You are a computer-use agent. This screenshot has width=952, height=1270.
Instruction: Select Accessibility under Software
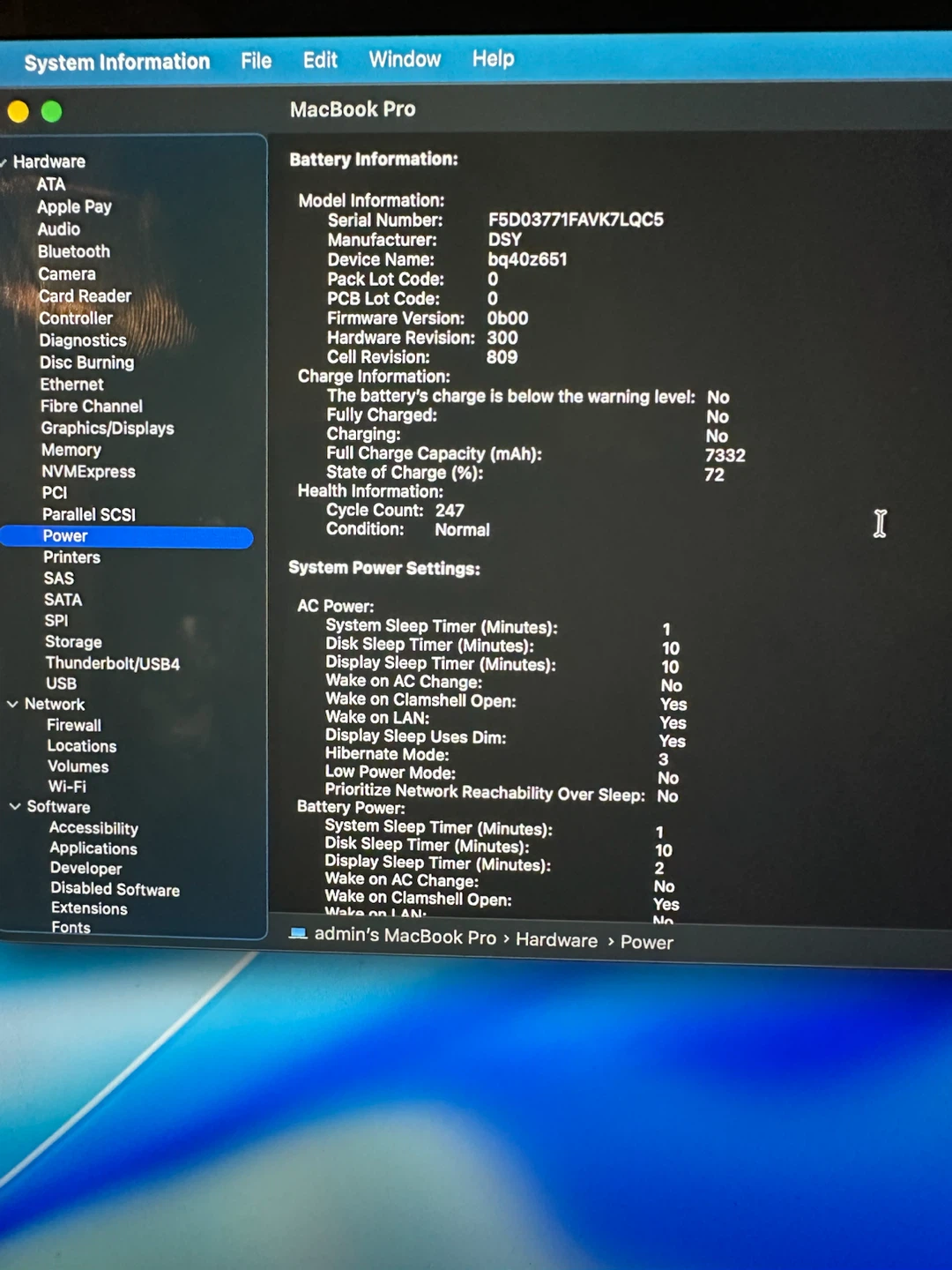[x=93, y=828]
